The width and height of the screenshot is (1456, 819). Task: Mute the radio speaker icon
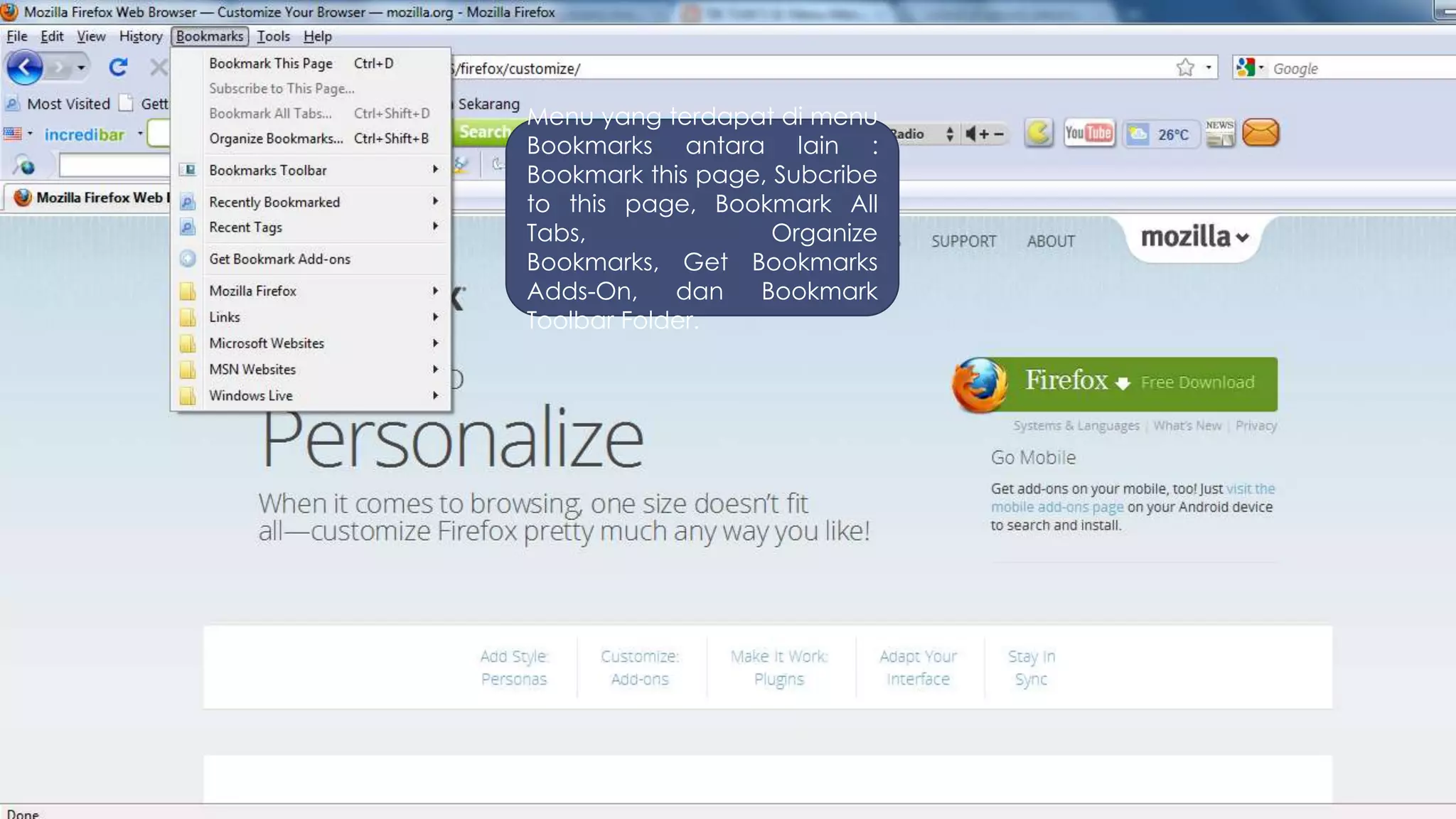[x=970, y=134]
